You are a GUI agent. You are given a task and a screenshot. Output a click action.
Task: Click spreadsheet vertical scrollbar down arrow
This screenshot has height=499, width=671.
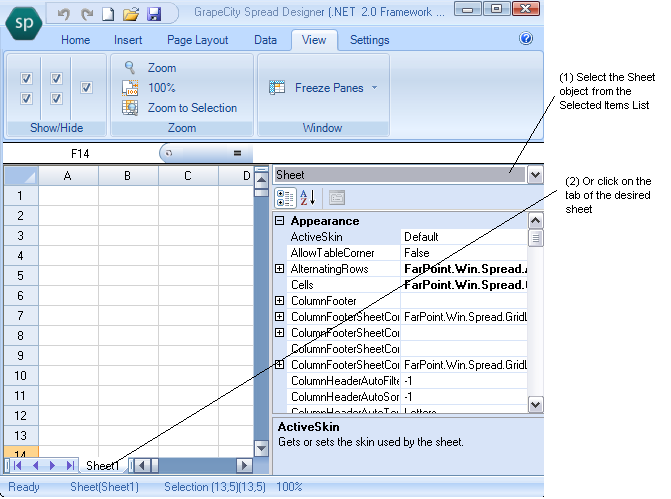[261, 449]
